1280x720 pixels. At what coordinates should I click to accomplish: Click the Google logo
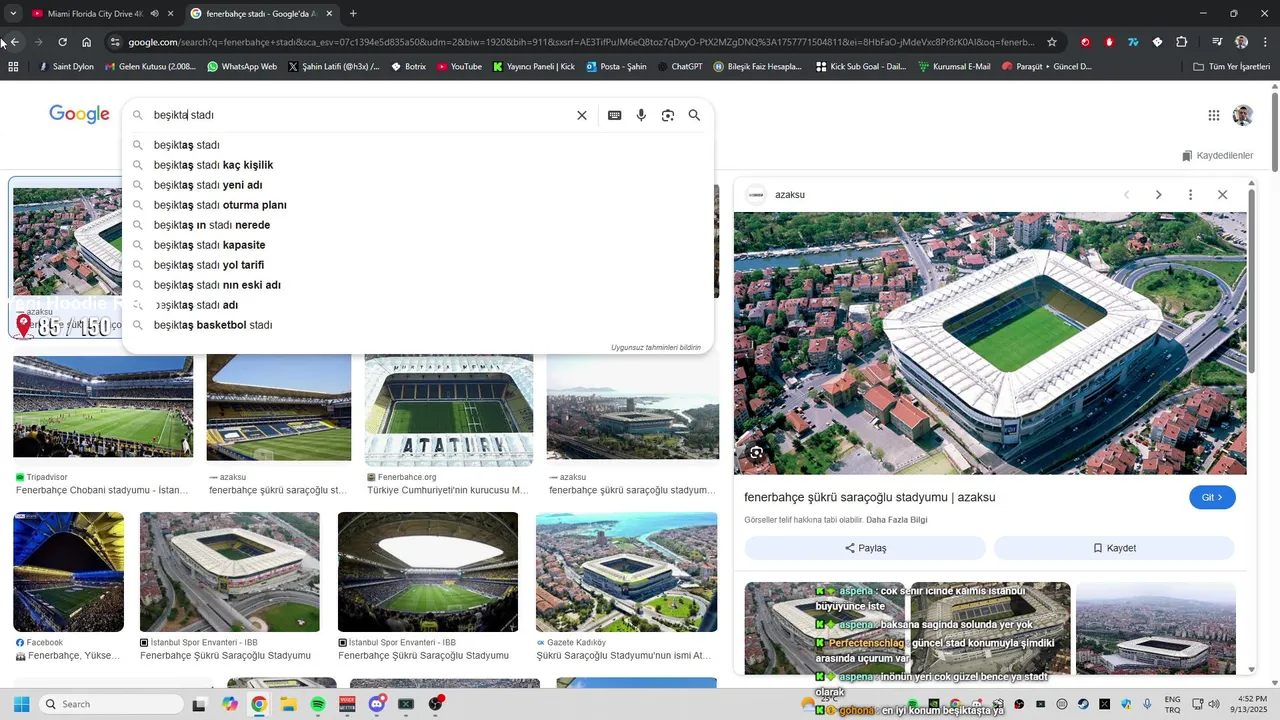pyautogui.click(x=79, y=115)
